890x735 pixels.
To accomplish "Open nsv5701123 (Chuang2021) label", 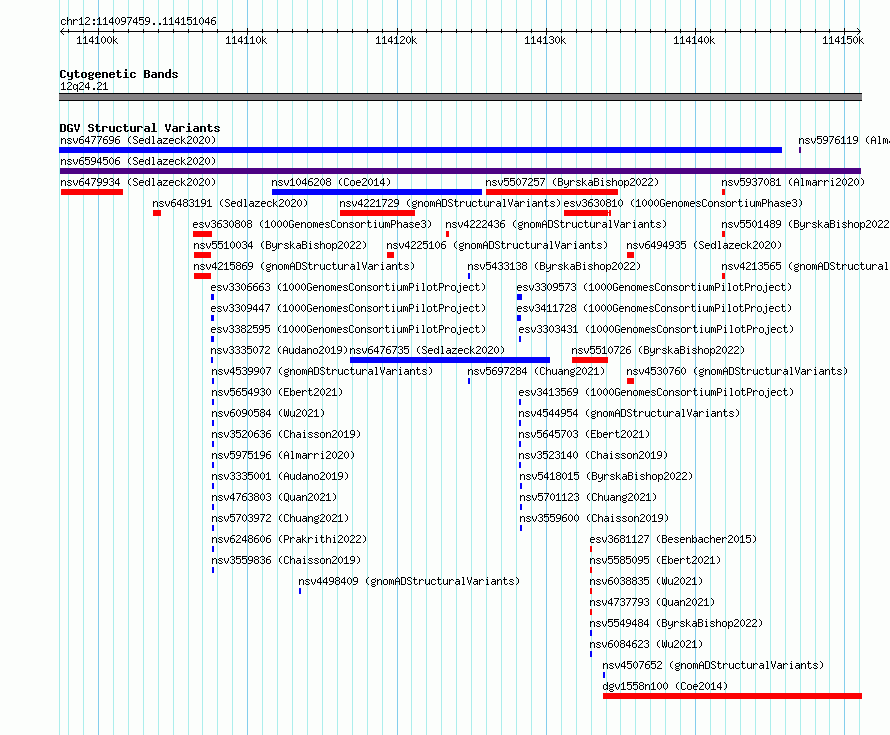I will pyautogui.click(x=589, y=497).
